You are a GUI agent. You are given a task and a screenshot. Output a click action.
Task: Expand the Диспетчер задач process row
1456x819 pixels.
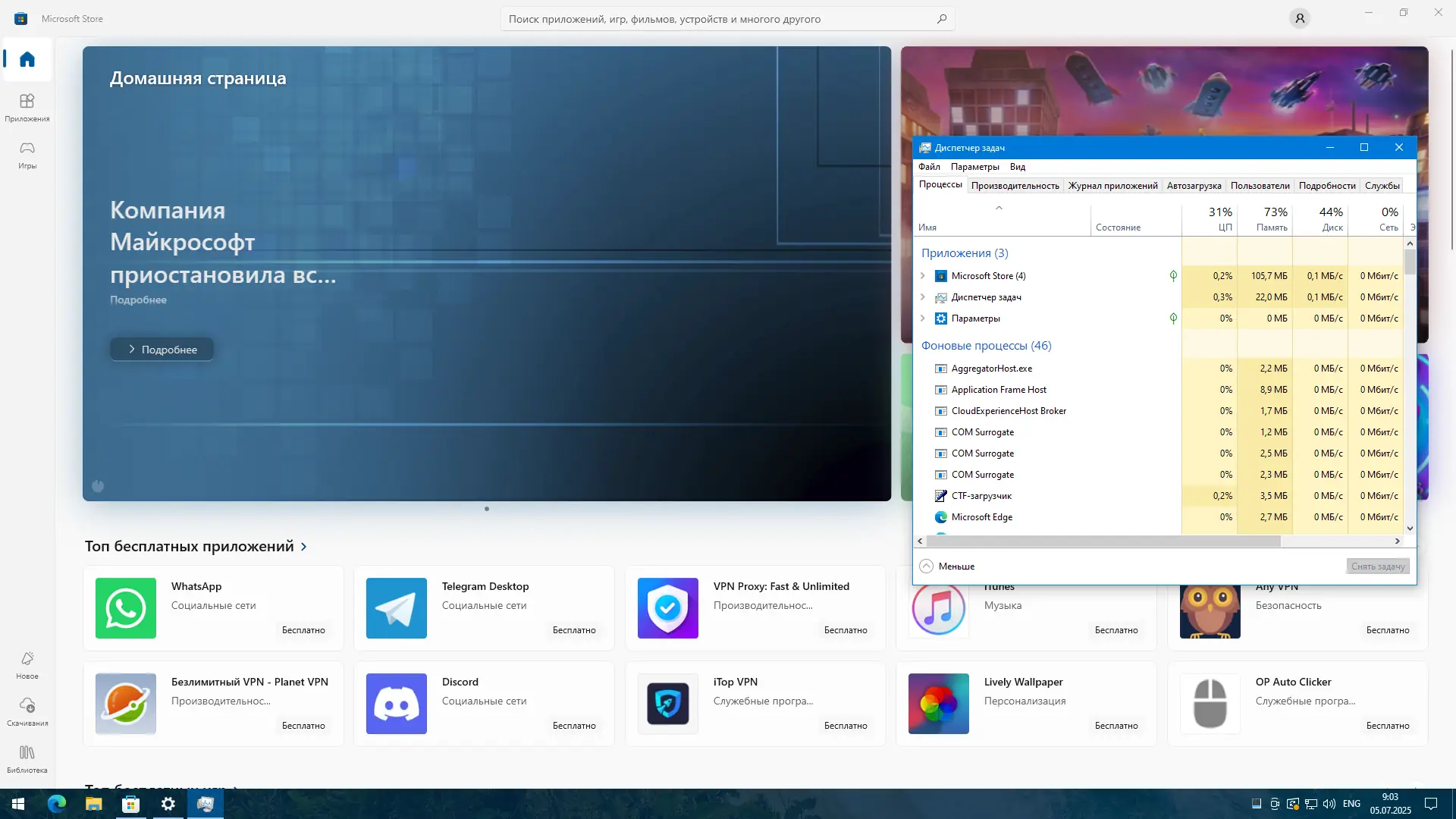tap(923, 297)
